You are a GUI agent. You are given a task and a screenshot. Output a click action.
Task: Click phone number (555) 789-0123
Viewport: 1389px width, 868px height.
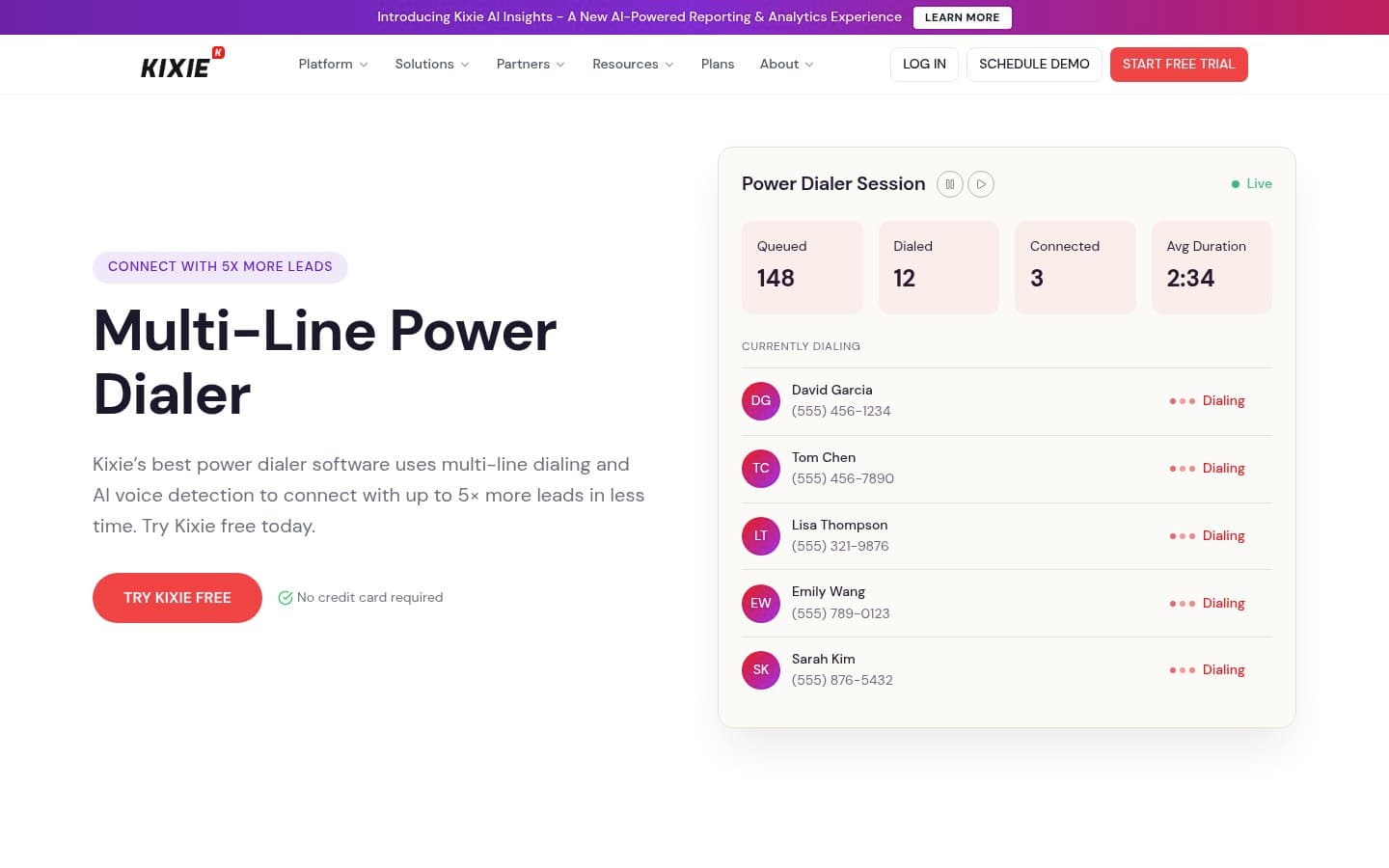pos(841,614)
